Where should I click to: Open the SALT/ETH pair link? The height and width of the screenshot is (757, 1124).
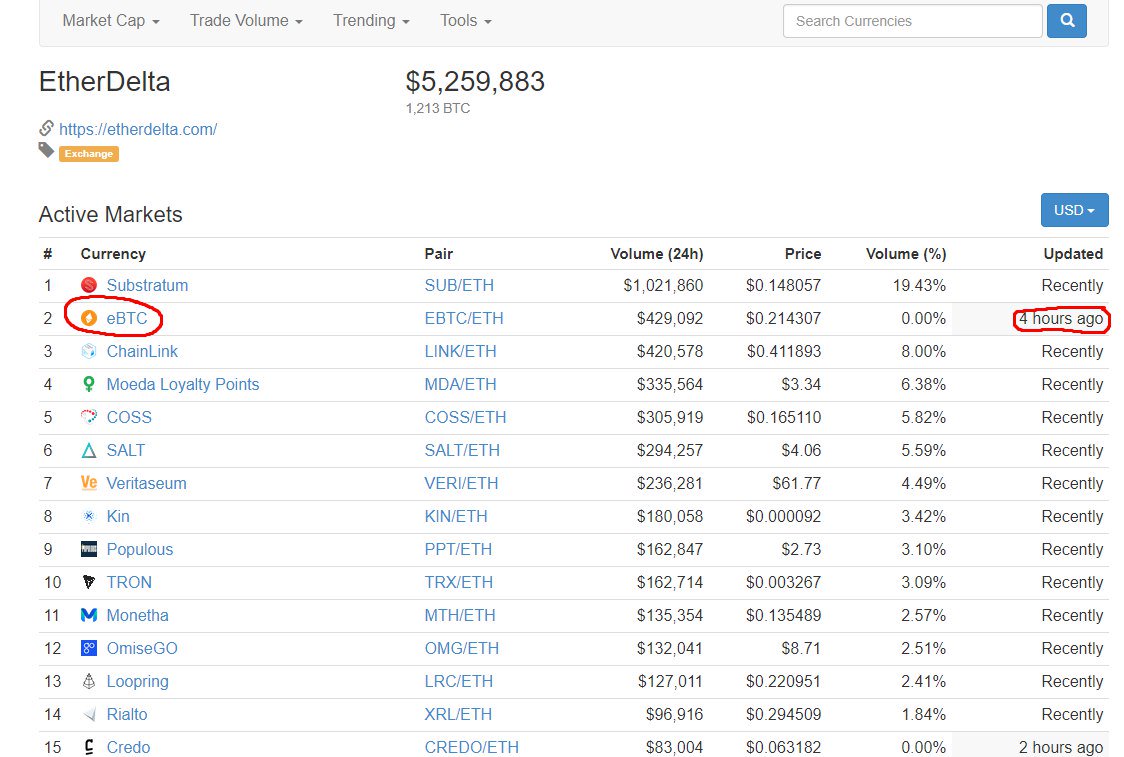tap(462, 450)
